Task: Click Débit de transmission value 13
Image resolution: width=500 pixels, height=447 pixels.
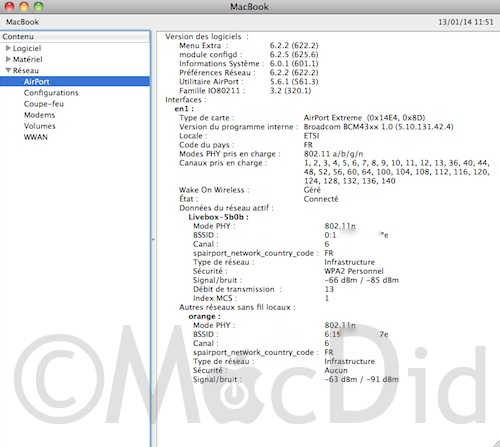Action: 329,289
